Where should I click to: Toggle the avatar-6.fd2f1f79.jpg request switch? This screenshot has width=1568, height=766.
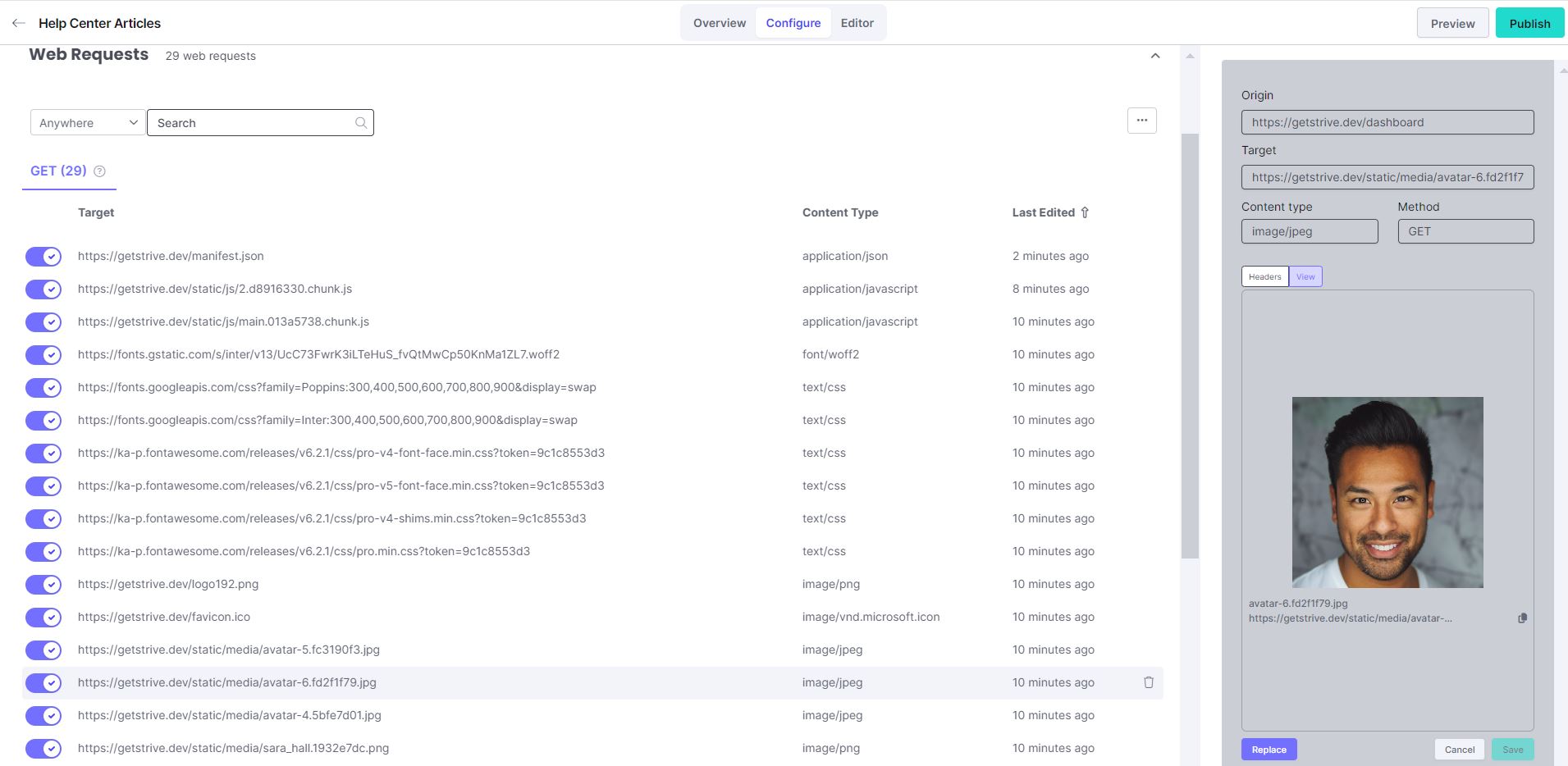click(43, 683)
